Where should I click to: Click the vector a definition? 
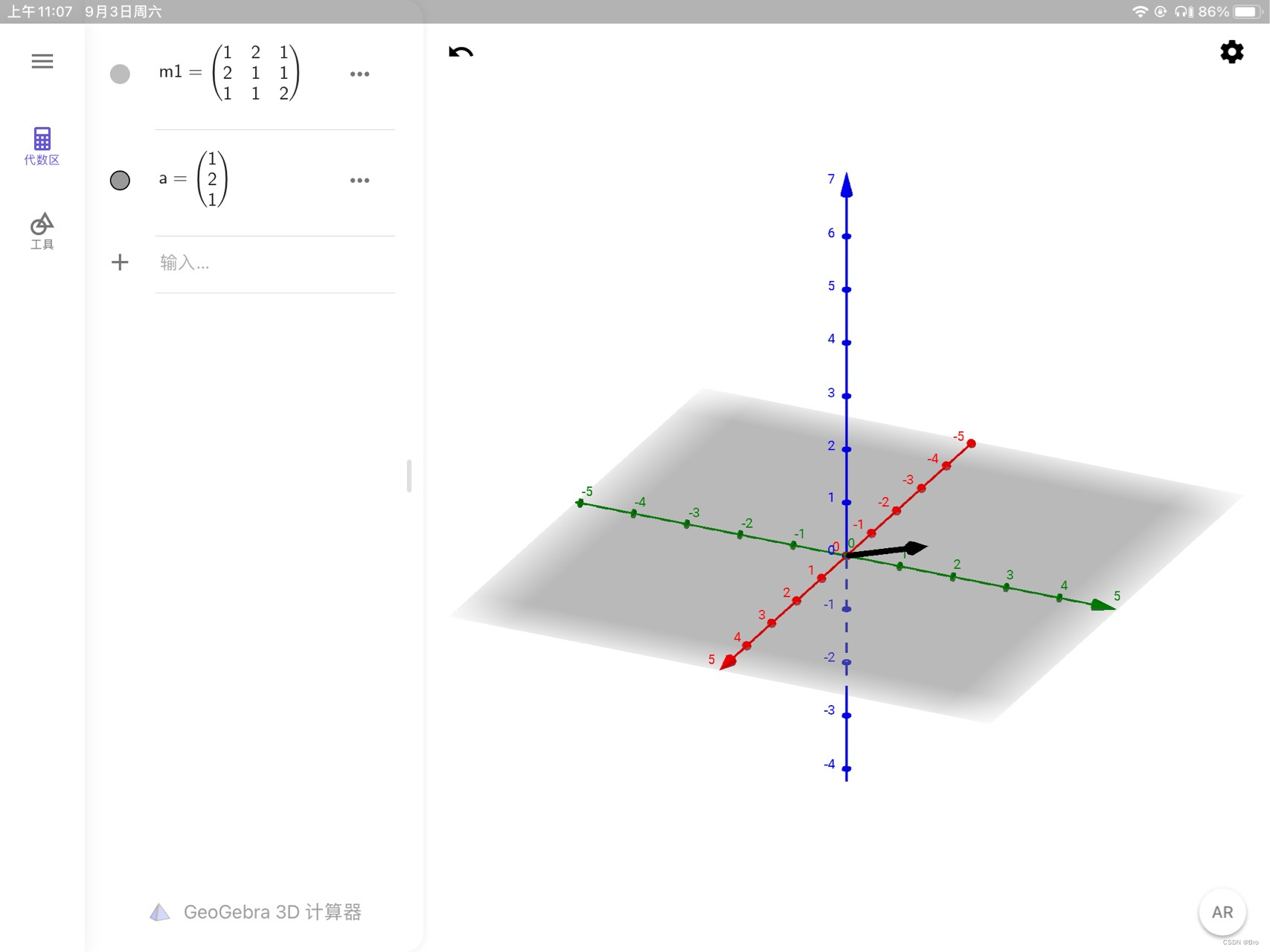point(193,179)
